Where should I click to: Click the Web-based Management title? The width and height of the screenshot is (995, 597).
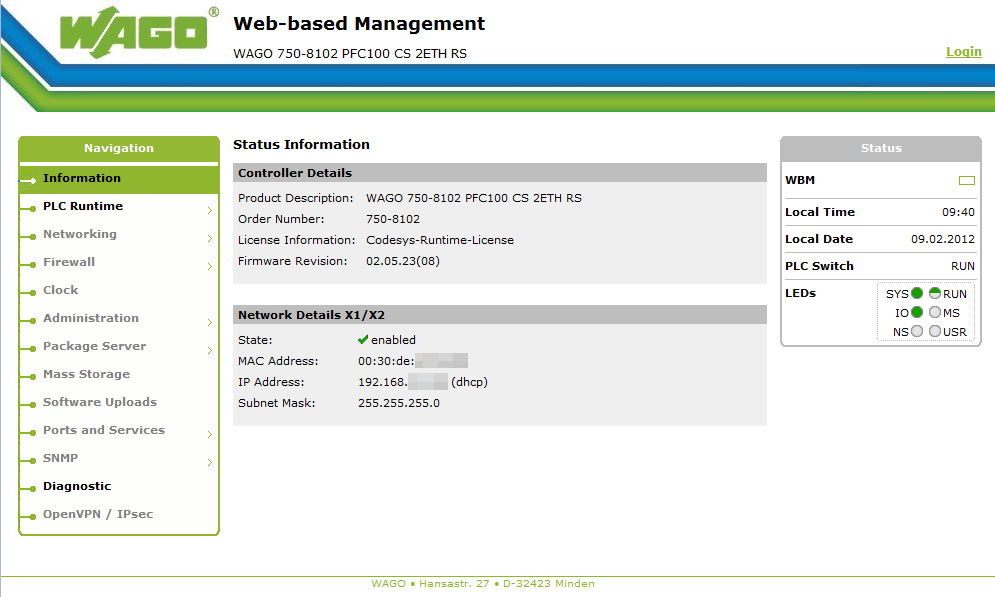point(359,23)
